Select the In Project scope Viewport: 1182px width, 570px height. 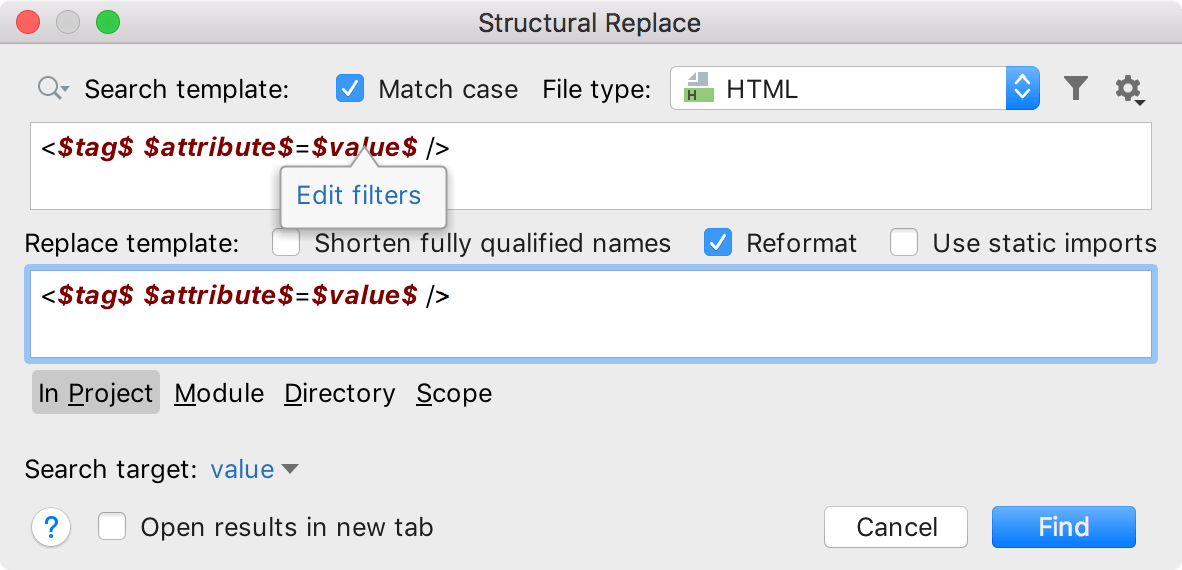pos(96,393)
